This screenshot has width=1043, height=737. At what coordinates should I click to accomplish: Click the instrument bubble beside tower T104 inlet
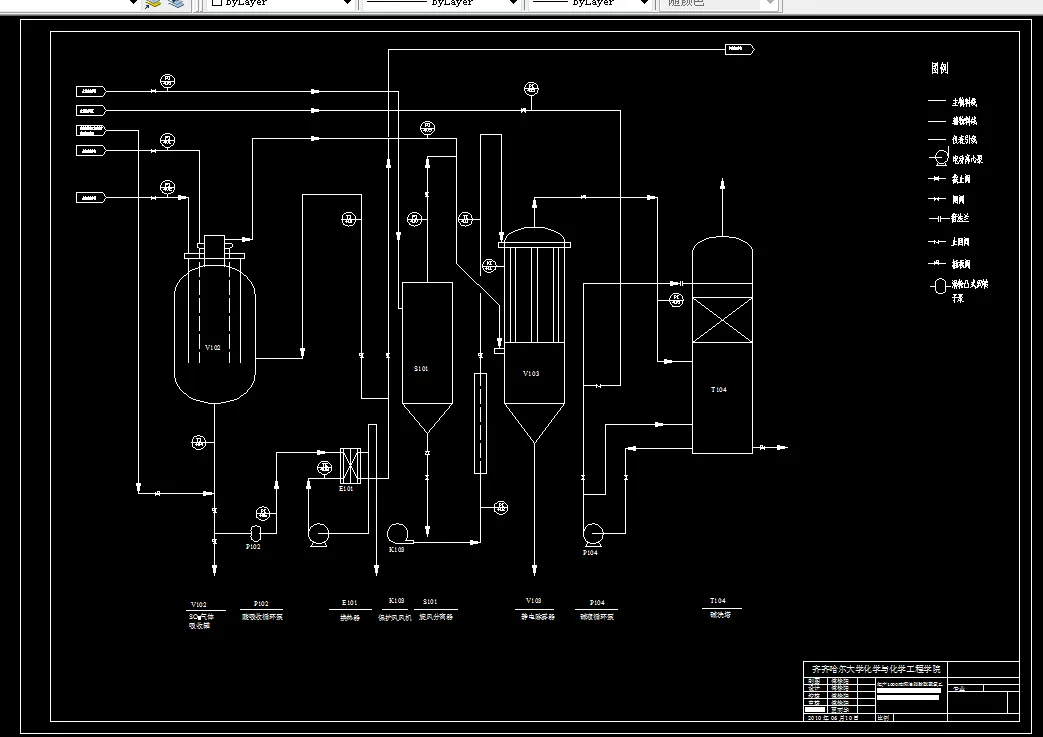coord(676,300)
